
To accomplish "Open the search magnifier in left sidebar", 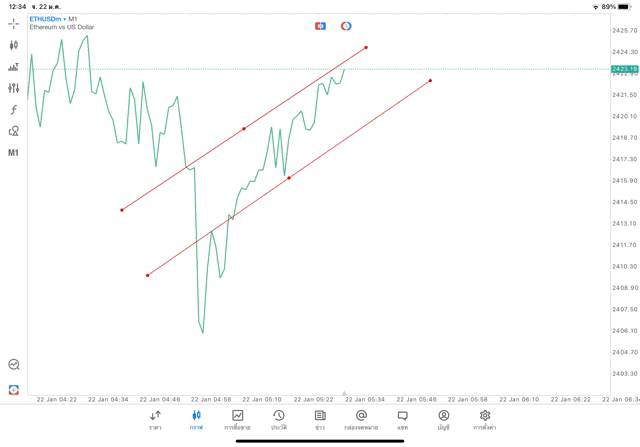I will click(14, 365).
